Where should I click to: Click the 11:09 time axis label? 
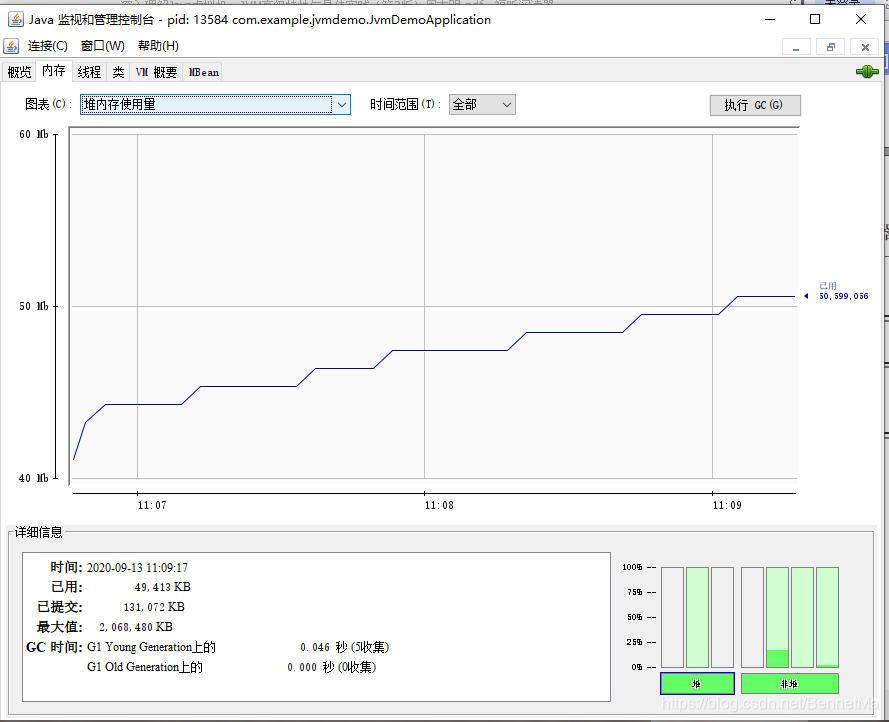(x=727, y=505)
